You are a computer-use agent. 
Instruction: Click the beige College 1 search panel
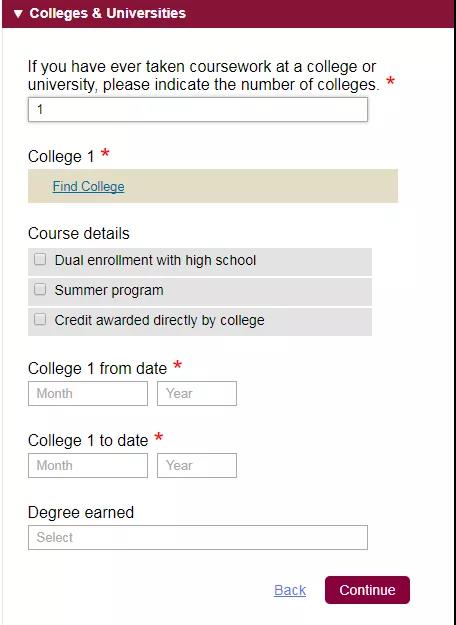pos(213,186)
